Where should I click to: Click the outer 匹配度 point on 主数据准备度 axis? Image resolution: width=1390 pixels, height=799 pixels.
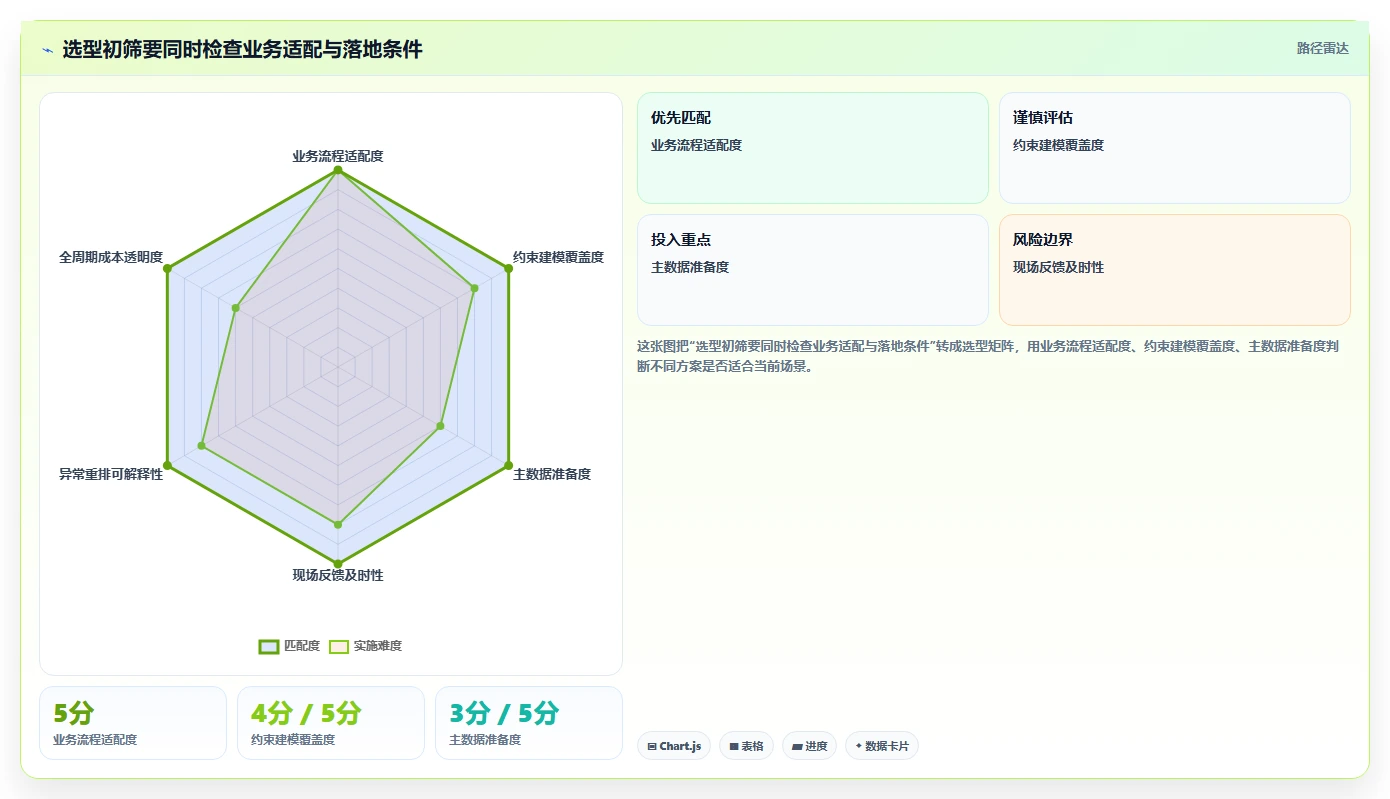(508, 465)
